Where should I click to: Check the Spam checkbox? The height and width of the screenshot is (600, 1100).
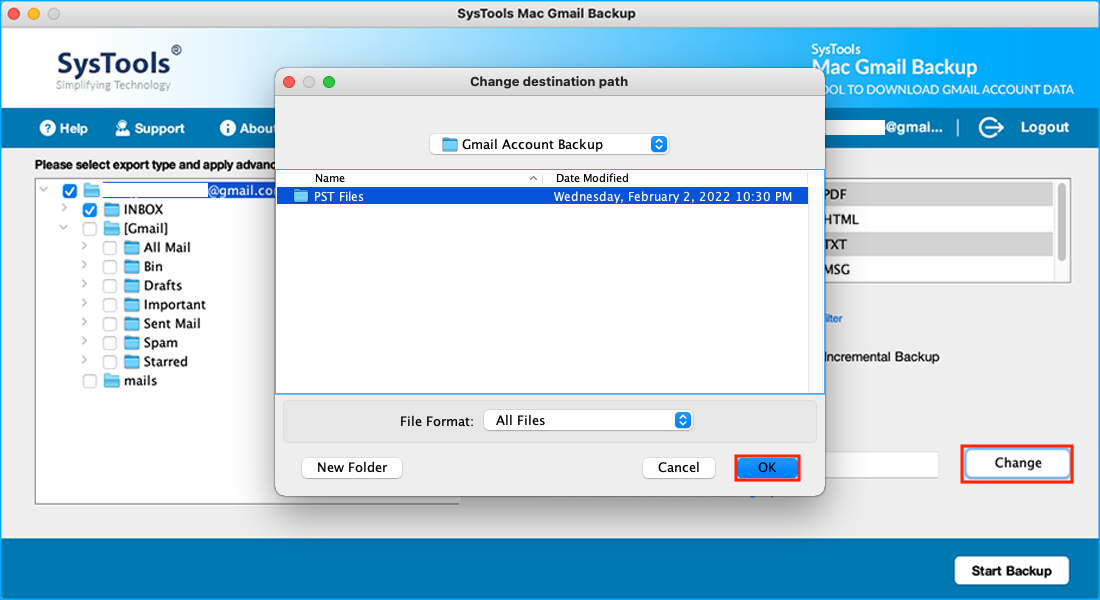tap(110, 342)
